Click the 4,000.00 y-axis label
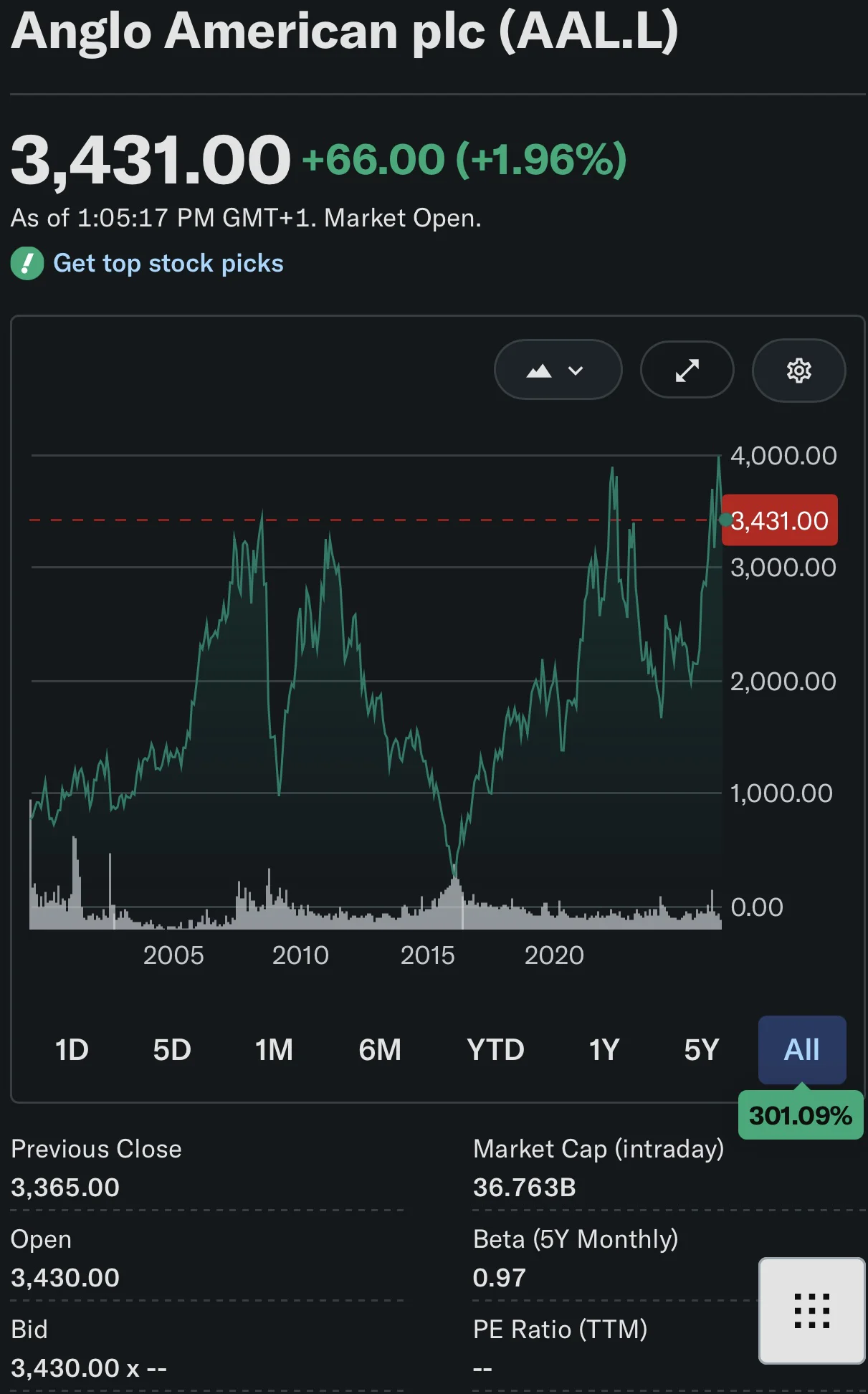This screenshot has height=1394, width=868. 783,456
